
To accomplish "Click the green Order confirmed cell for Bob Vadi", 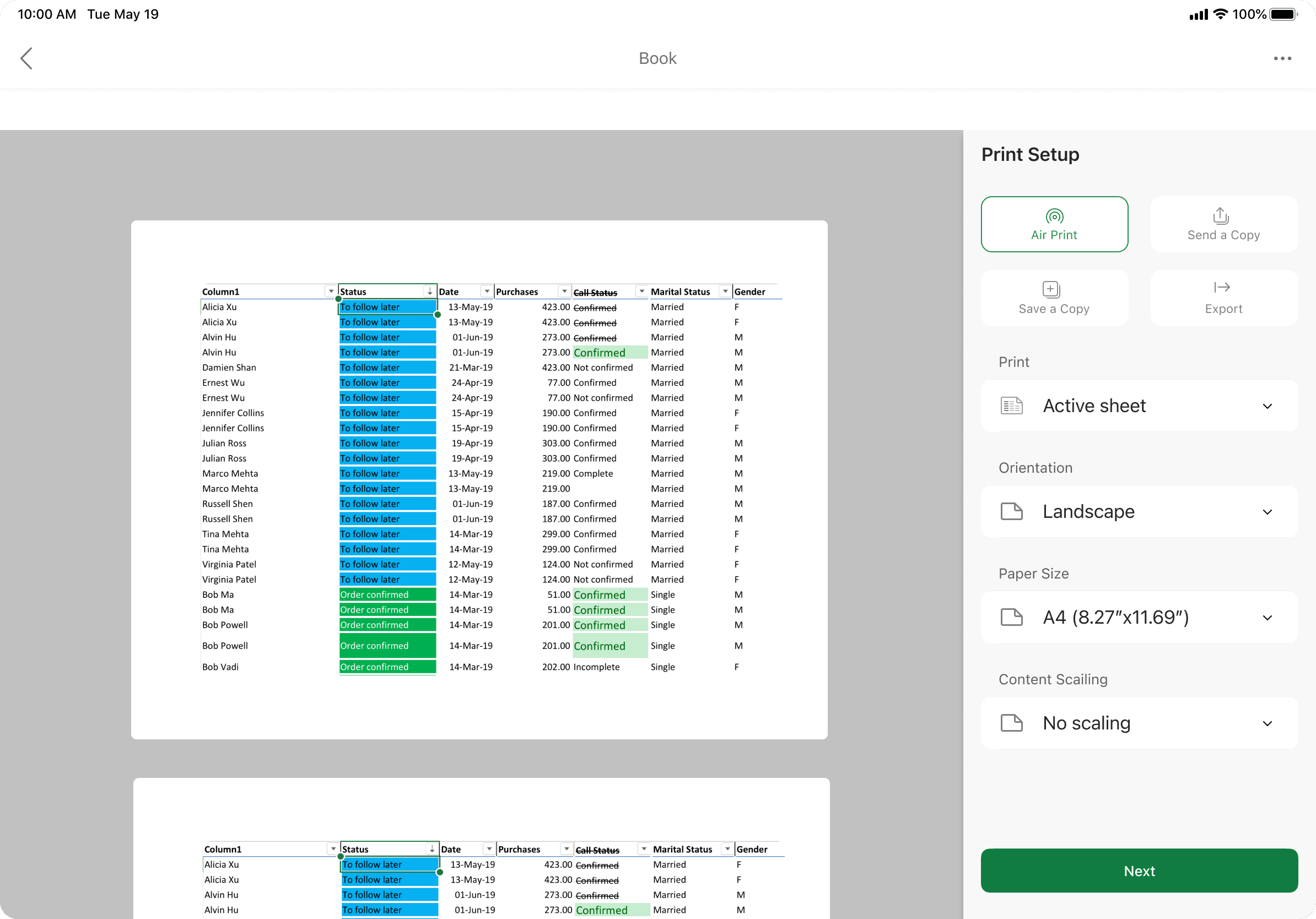I will pos(387,667).
